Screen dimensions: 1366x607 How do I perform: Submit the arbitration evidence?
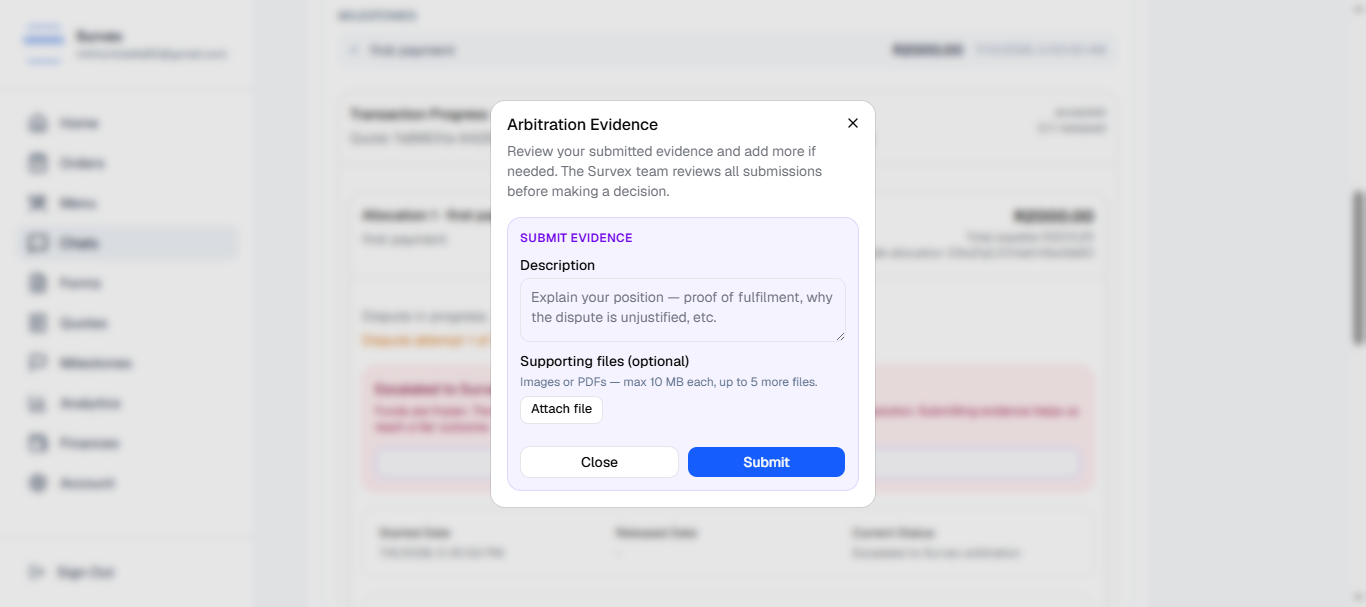click(x=766, y=462)
